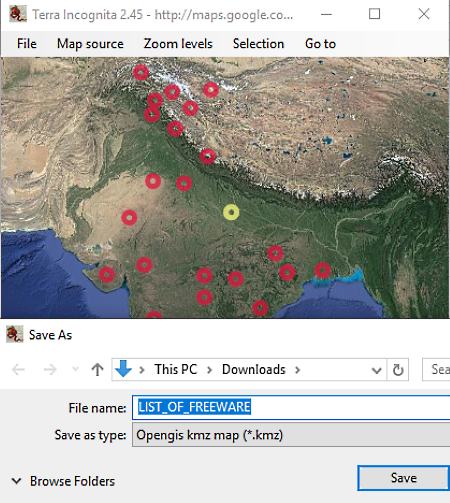Go up one folder level
The width and height of the screenshot is (450, 503).
[97, 369]
